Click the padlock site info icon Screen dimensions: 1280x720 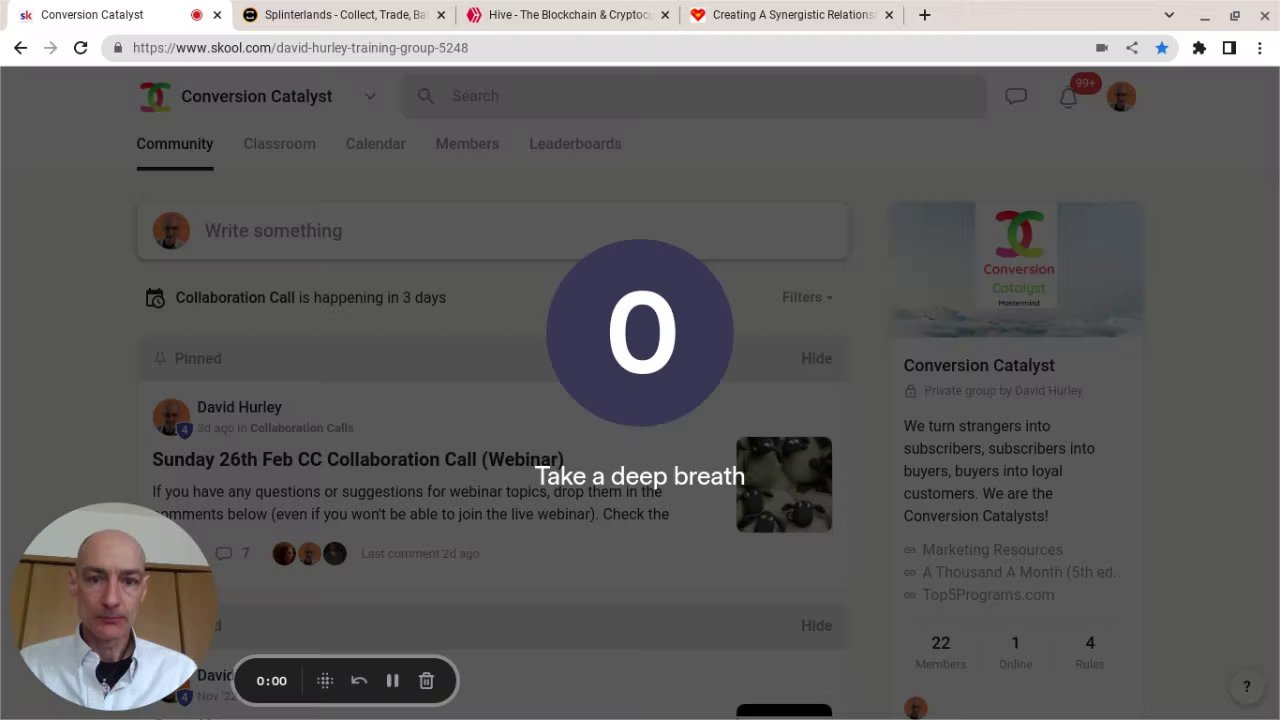[118, 47]
